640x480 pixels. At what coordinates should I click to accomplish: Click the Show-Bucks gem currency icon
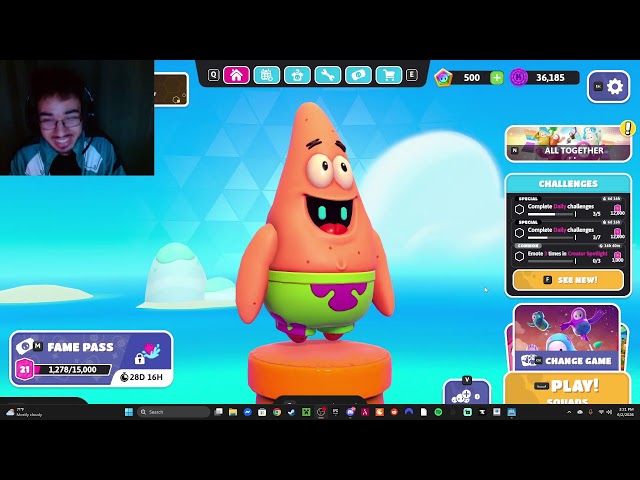[x=443, y=78]
